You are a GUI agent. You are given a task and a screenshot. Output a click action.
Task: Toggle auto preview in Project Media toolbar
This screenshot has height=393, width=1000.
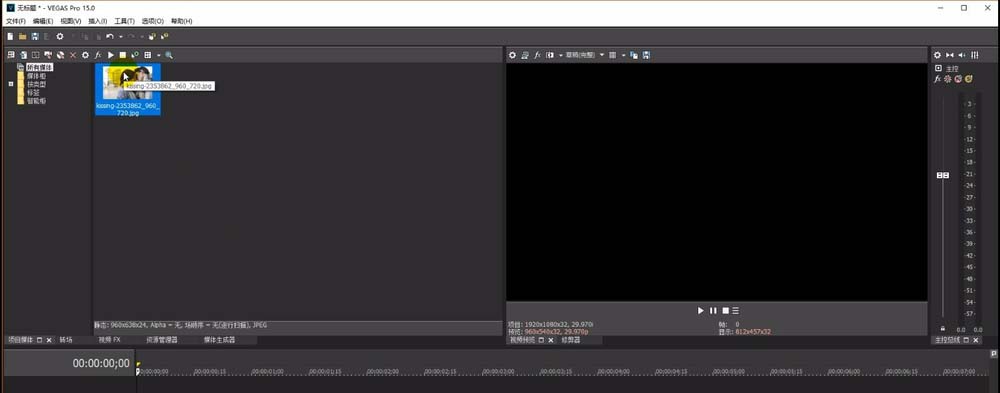pyautogui.click(x=135, y=56)
